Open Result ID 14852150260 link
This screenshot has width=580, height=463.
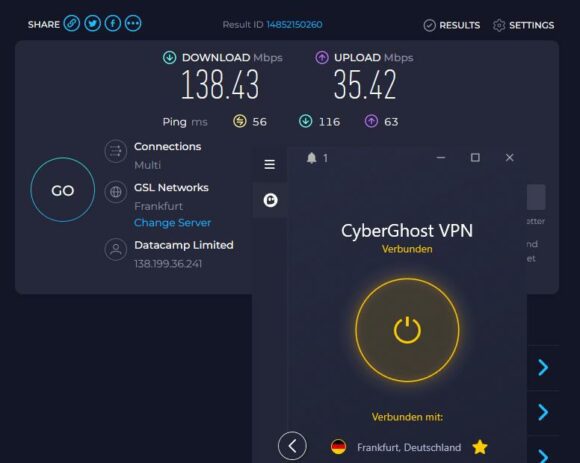click(x=294, y=25)
